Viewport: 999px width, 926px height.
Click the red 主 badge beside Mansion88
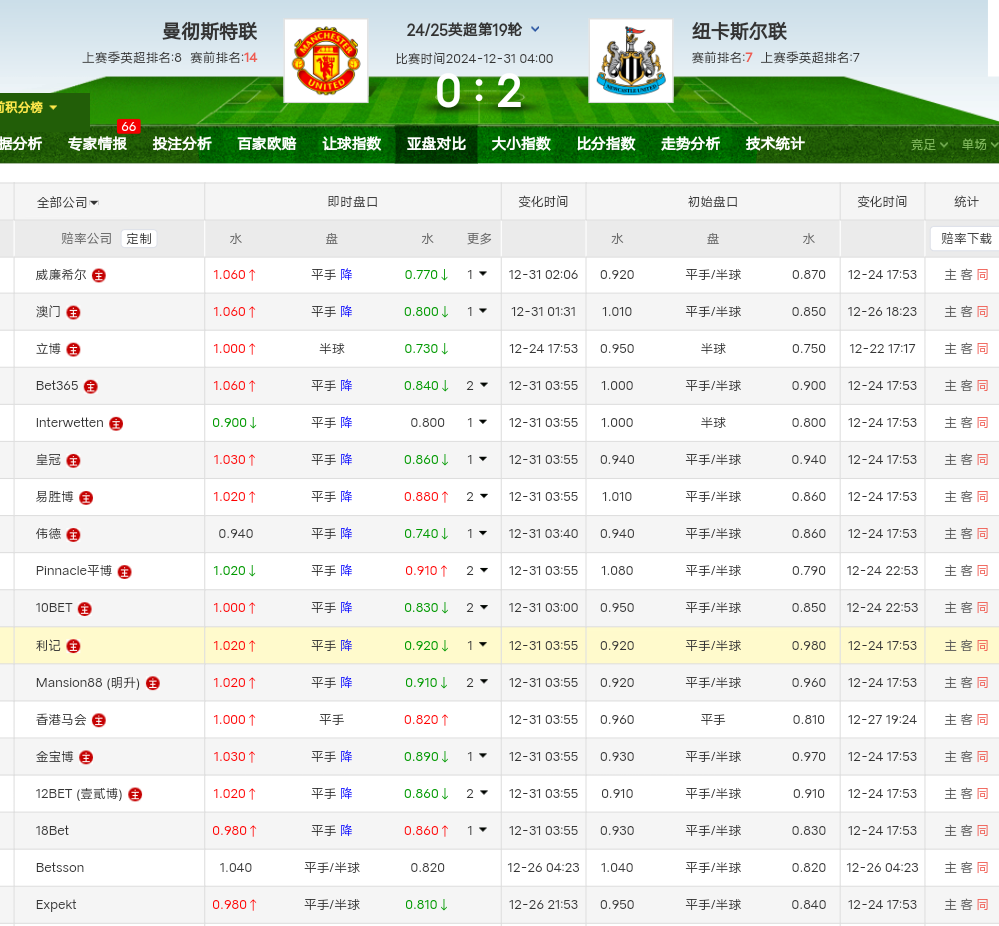(x=153, y=683)
